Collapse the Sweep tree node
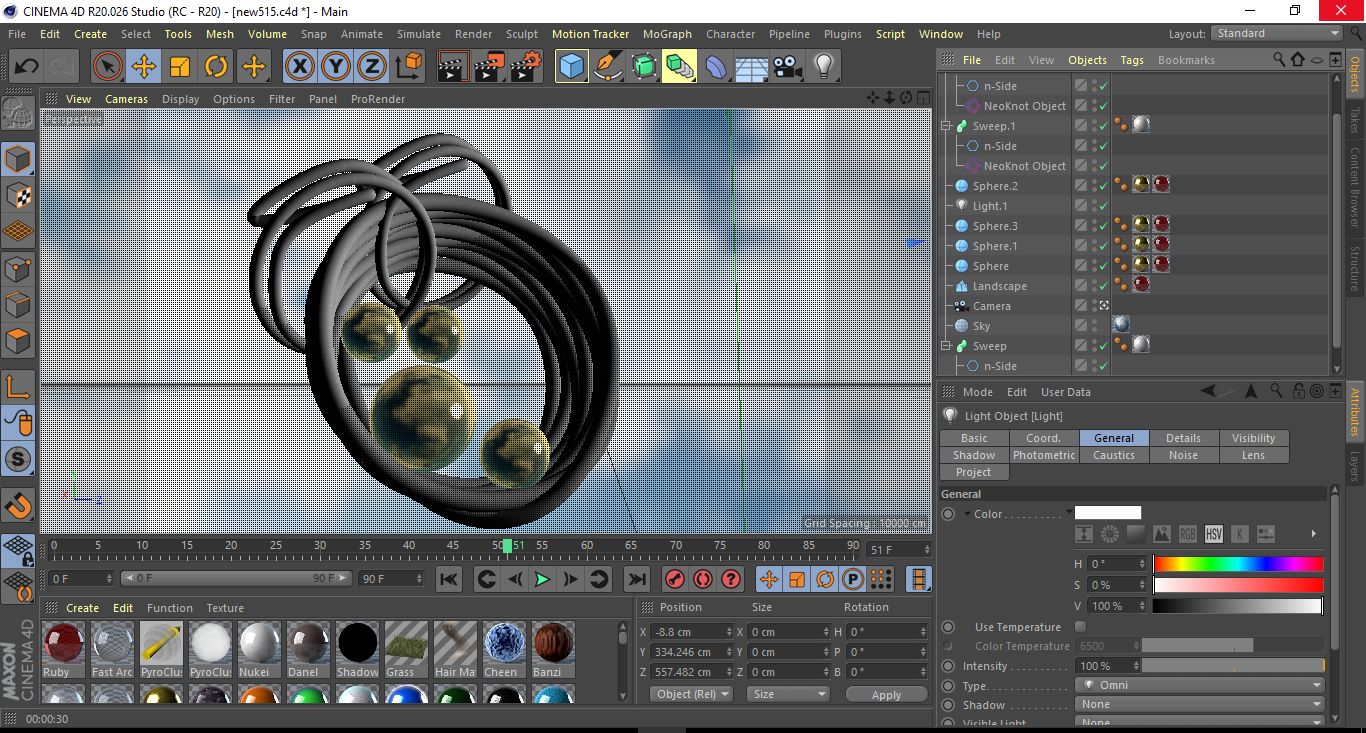 pyautogui.click(x=947, y=346)
